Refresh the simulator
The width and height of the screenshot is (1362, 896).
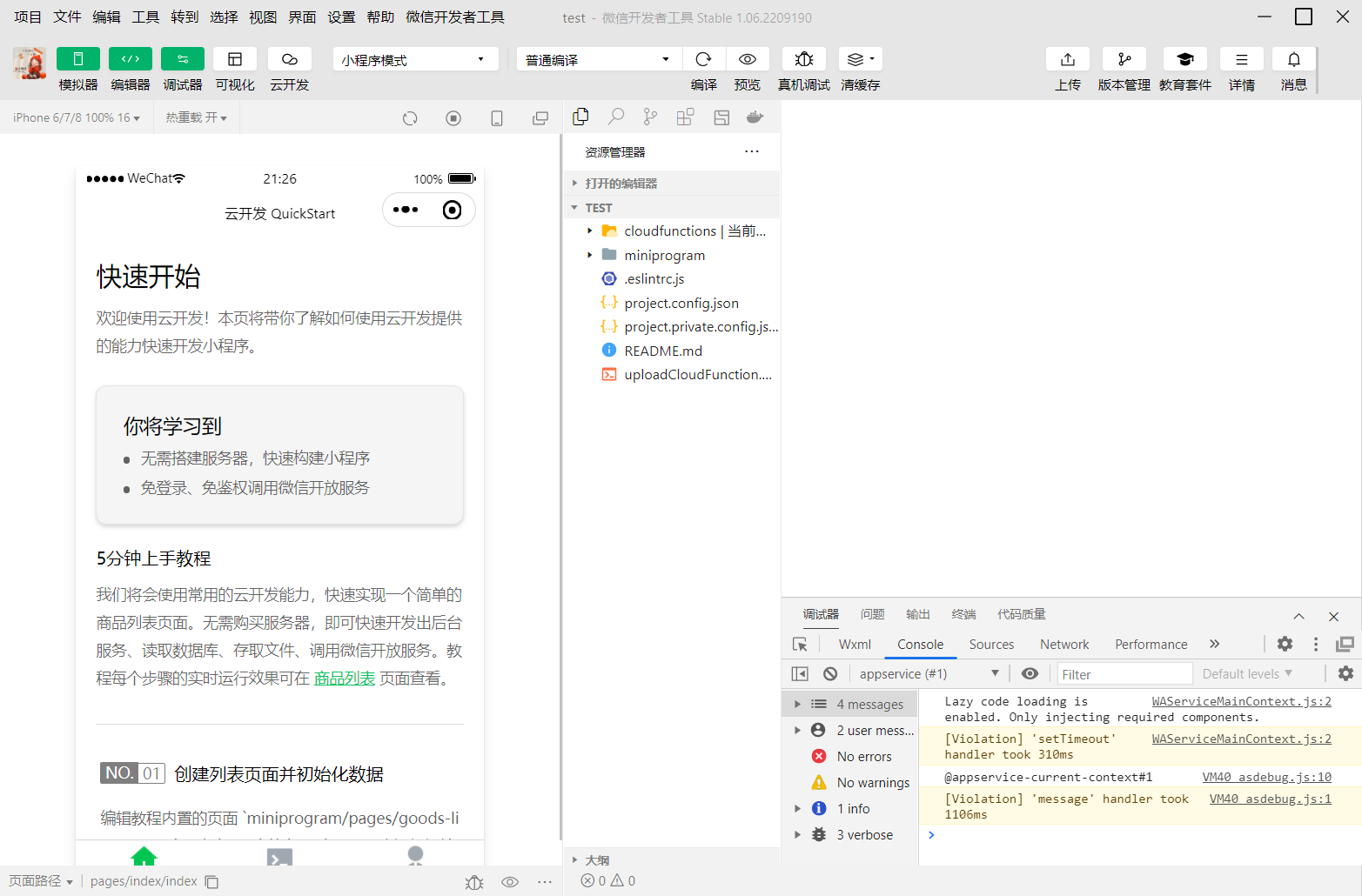[410, 118]
